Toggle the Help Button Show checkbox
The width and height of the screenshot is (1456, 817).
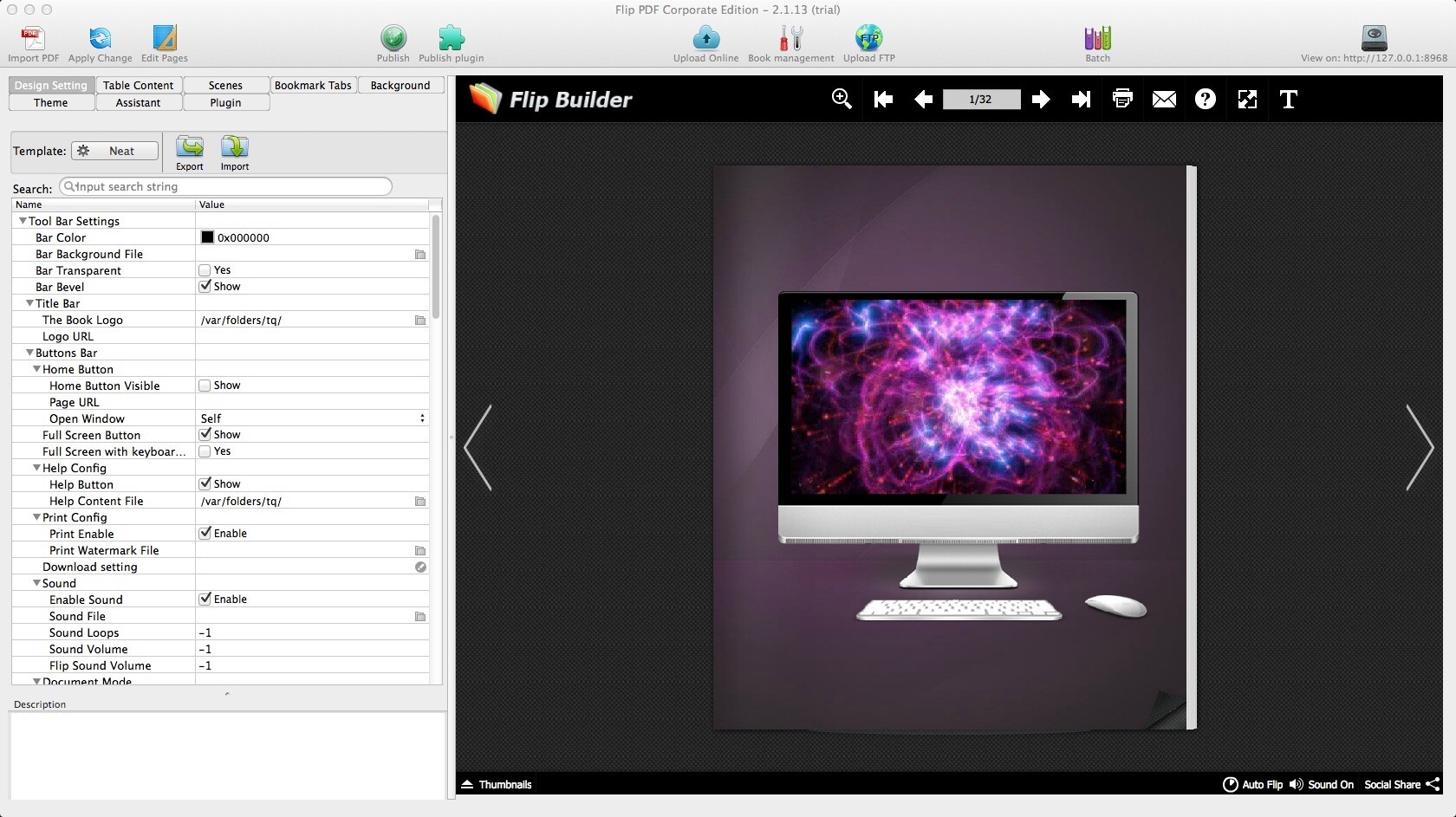pos(205,483)
